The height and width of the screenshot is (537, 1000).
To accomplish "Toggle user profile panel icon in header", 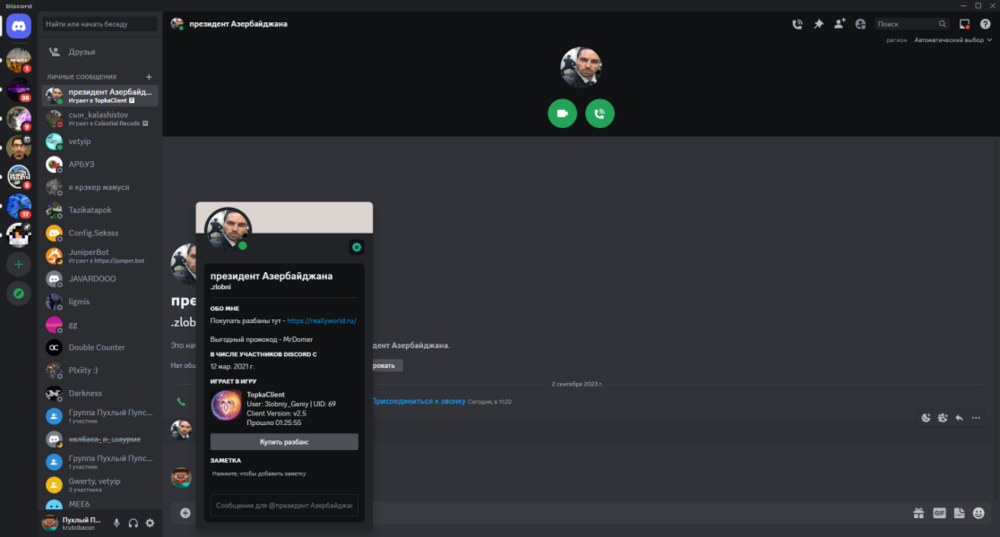I will [860, 24].
